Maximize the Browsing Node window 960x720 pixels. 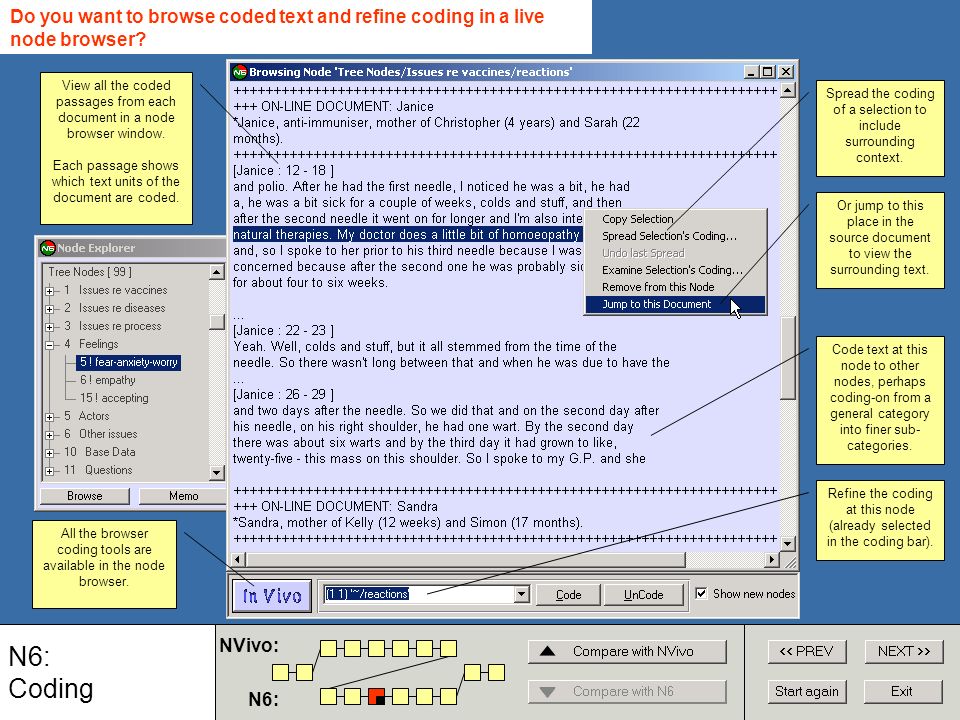click(768, 72)
